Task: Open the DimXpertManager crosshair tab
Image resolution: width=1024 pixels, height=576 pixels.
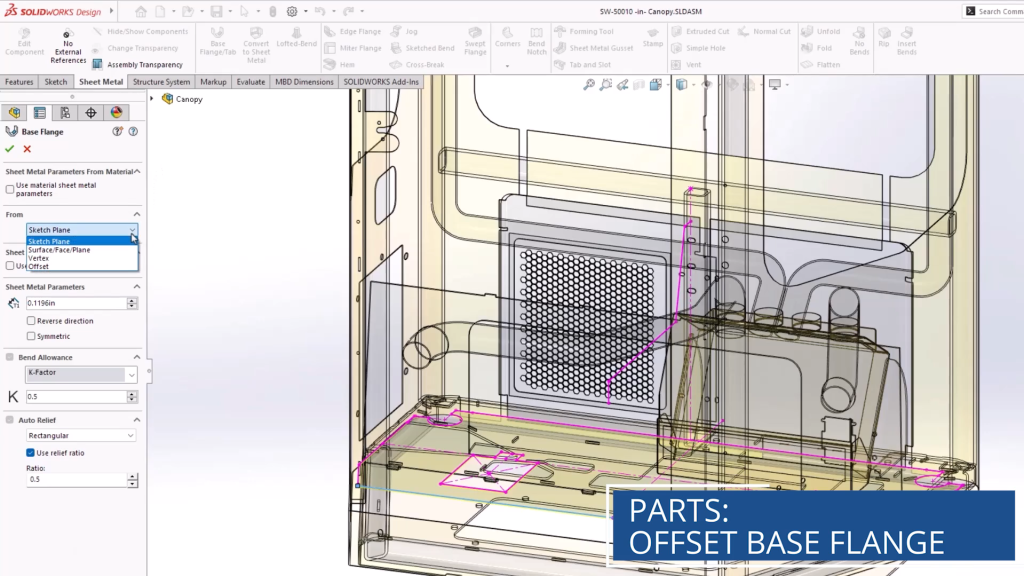Action: tap(91, 113)
